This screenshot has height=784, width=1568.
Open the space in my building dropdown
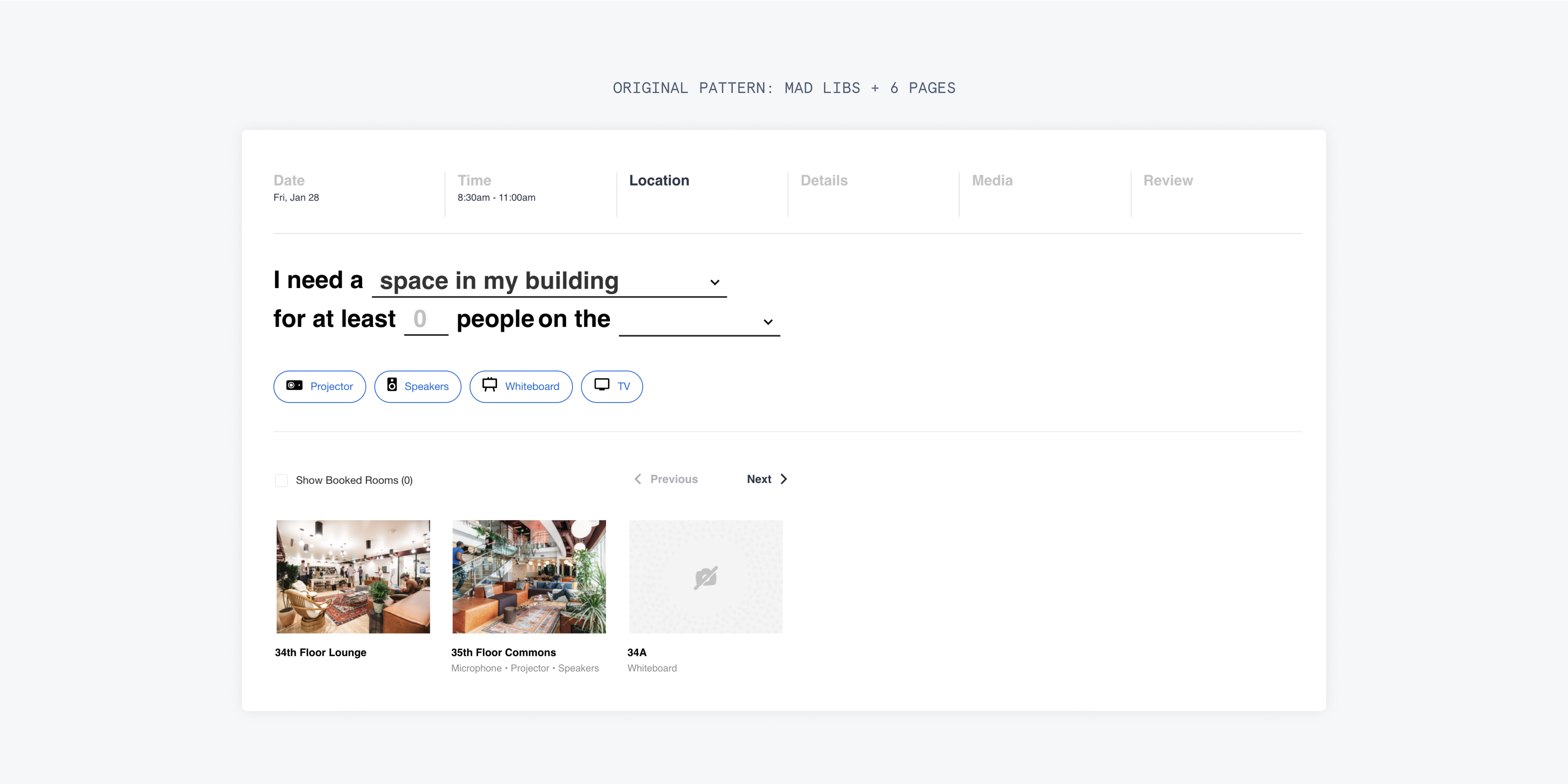[x=536, y=281]
